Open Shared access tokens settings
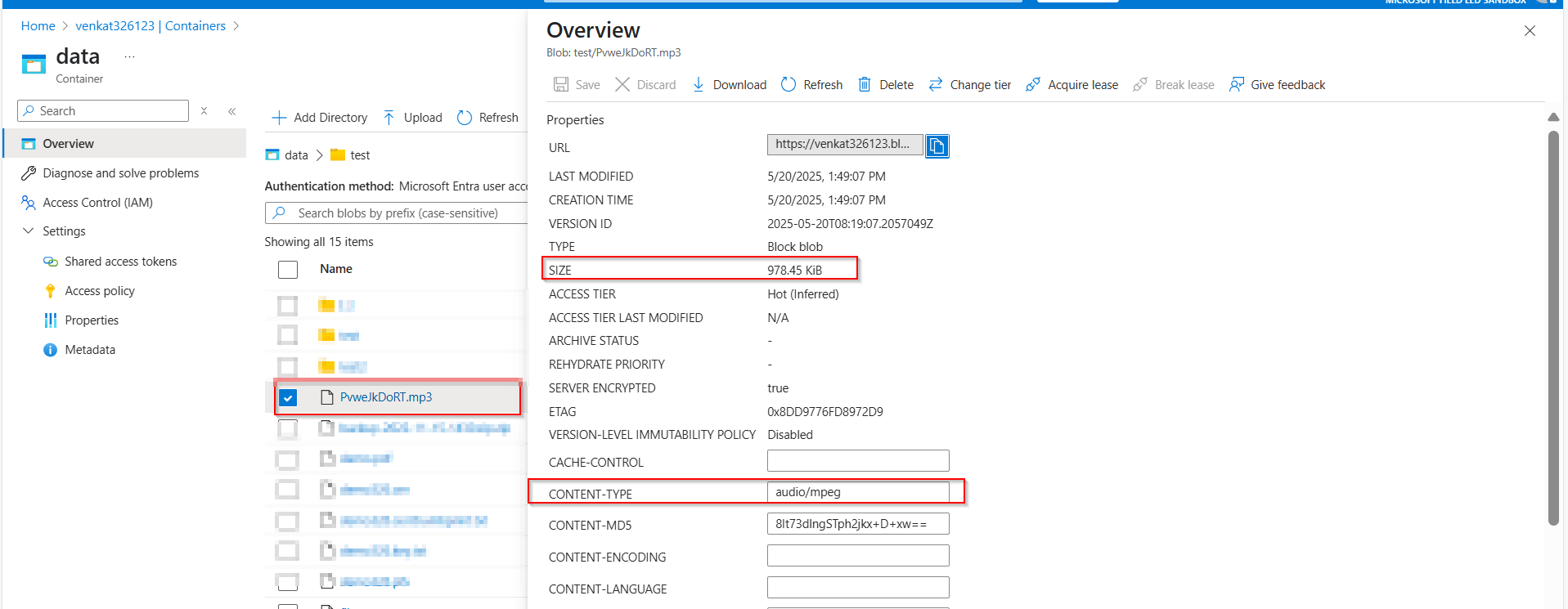Viewport: 1568px width, 609px height. 121,262
